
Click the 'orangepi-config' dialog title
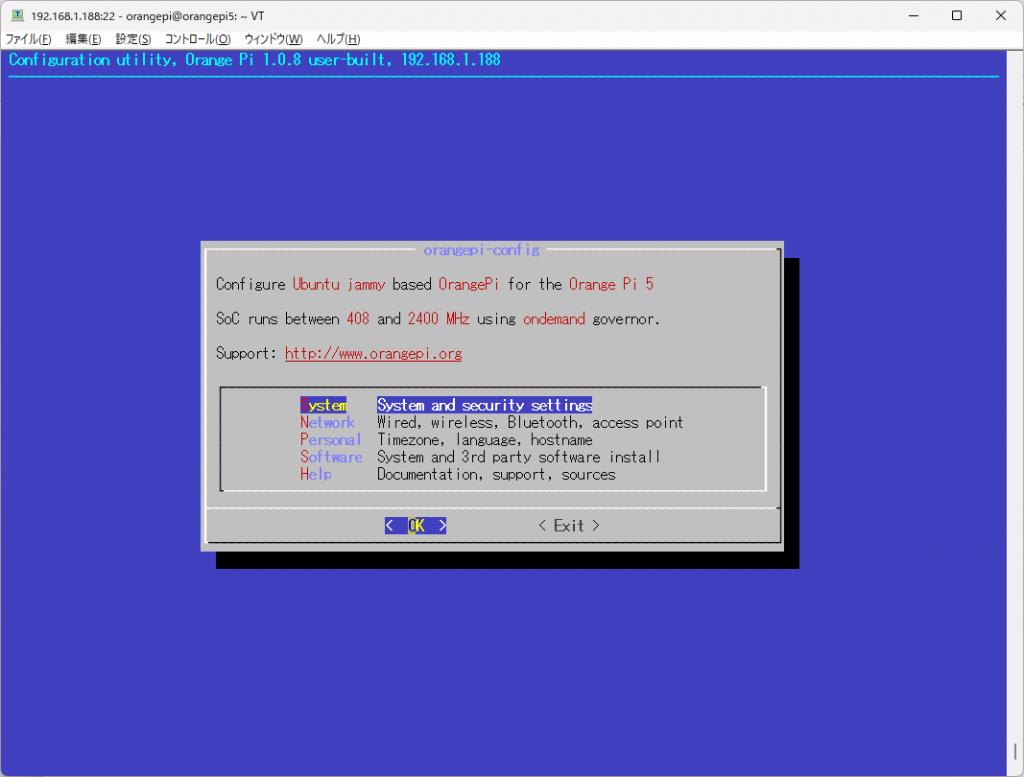(481, 250)
